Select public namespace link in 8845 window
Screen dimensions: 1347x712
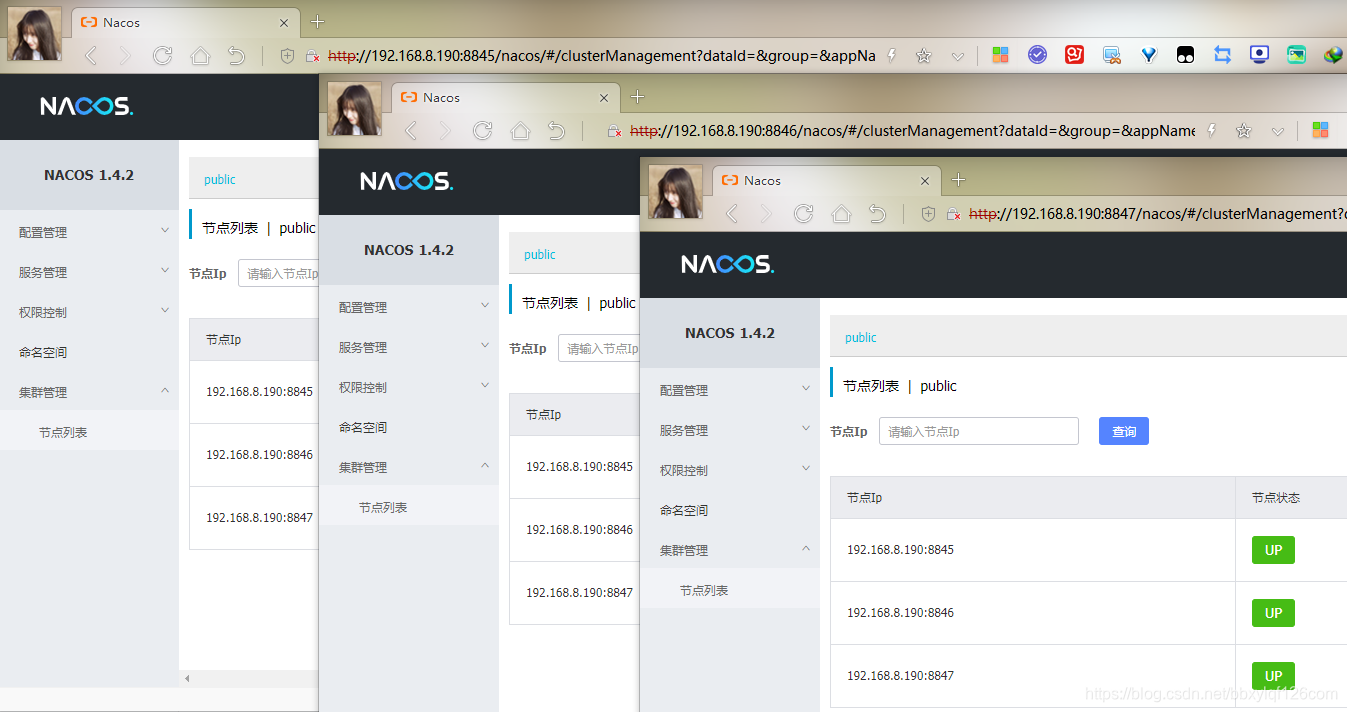coord(220,180)
